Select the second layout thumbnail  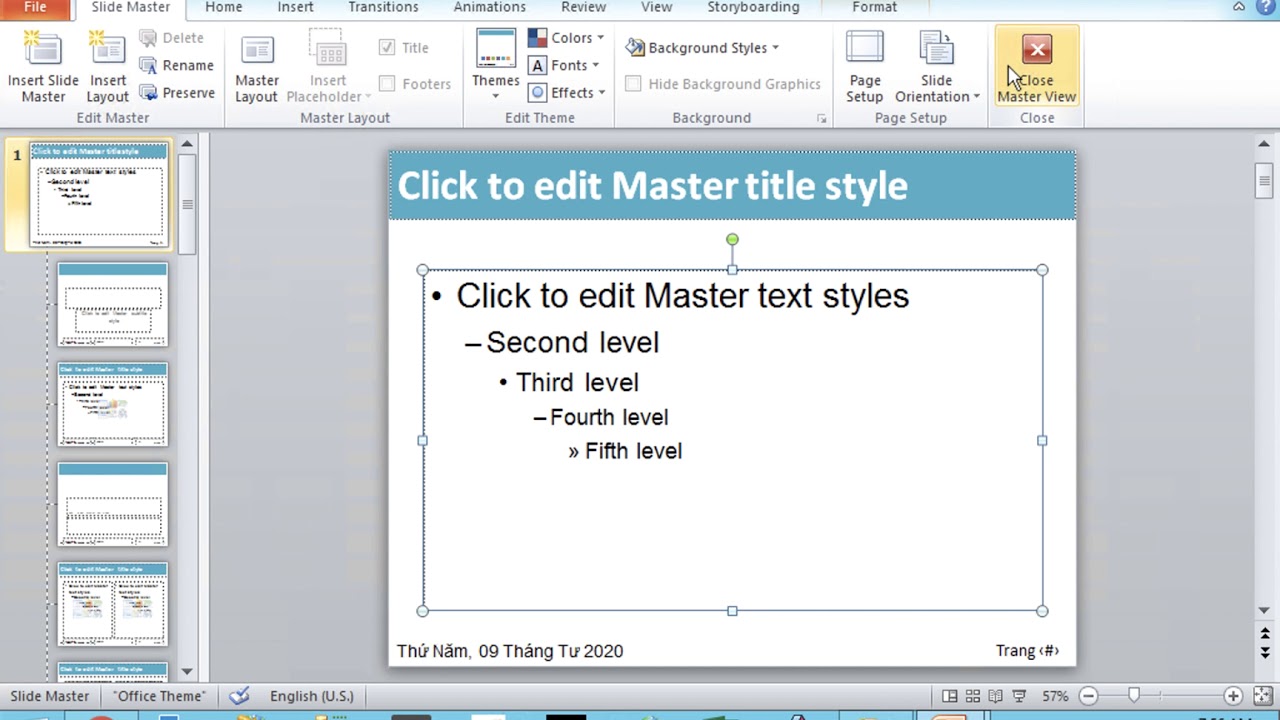113,304
